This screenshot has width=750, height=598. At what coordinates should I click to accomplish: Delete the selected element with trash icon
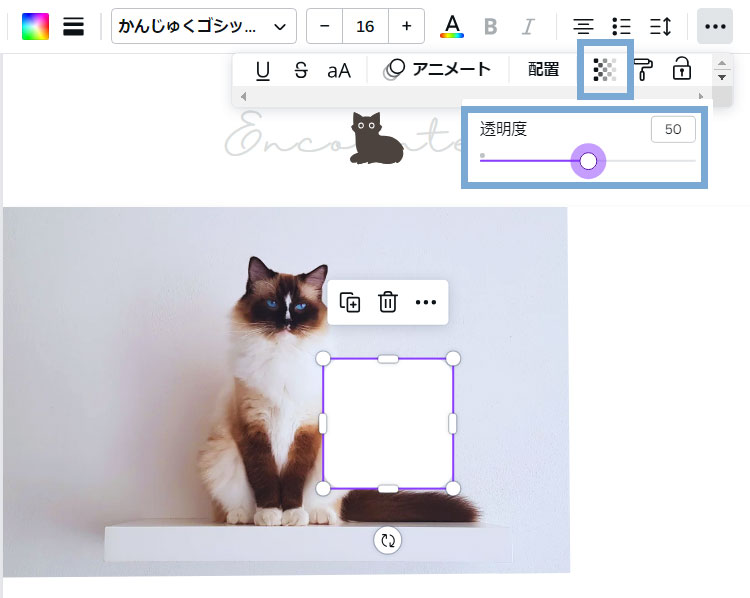tap(388, 302)
